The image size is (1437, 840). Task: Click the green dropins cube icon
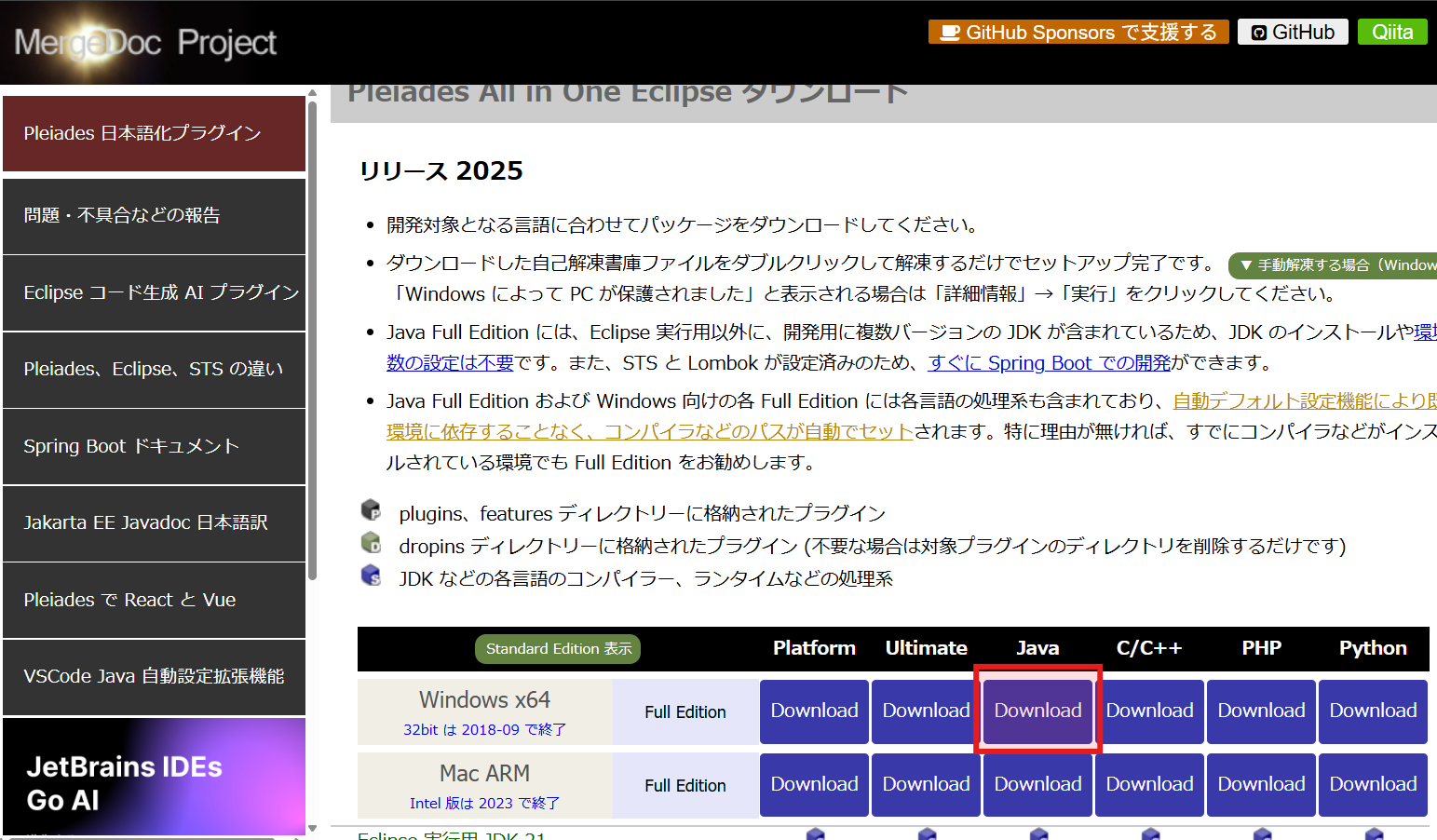tap(371, 543)
